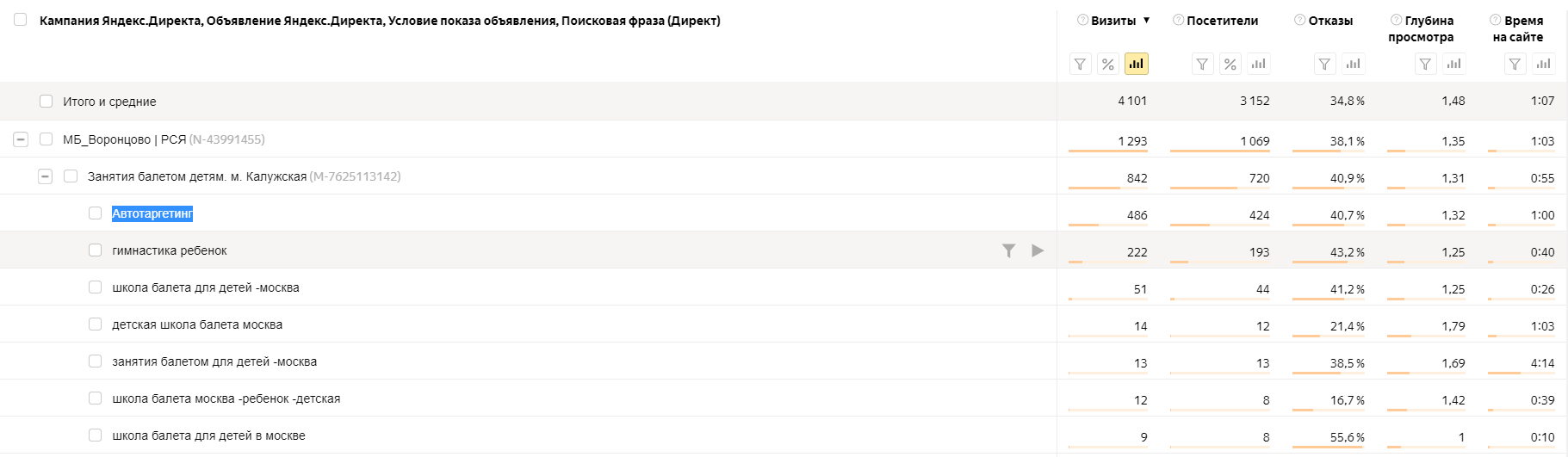This screenshot has height=457, width=1568.
Task: Click the play arrow in гимнастика ребенок row
Action: (x=1038, y=250)
